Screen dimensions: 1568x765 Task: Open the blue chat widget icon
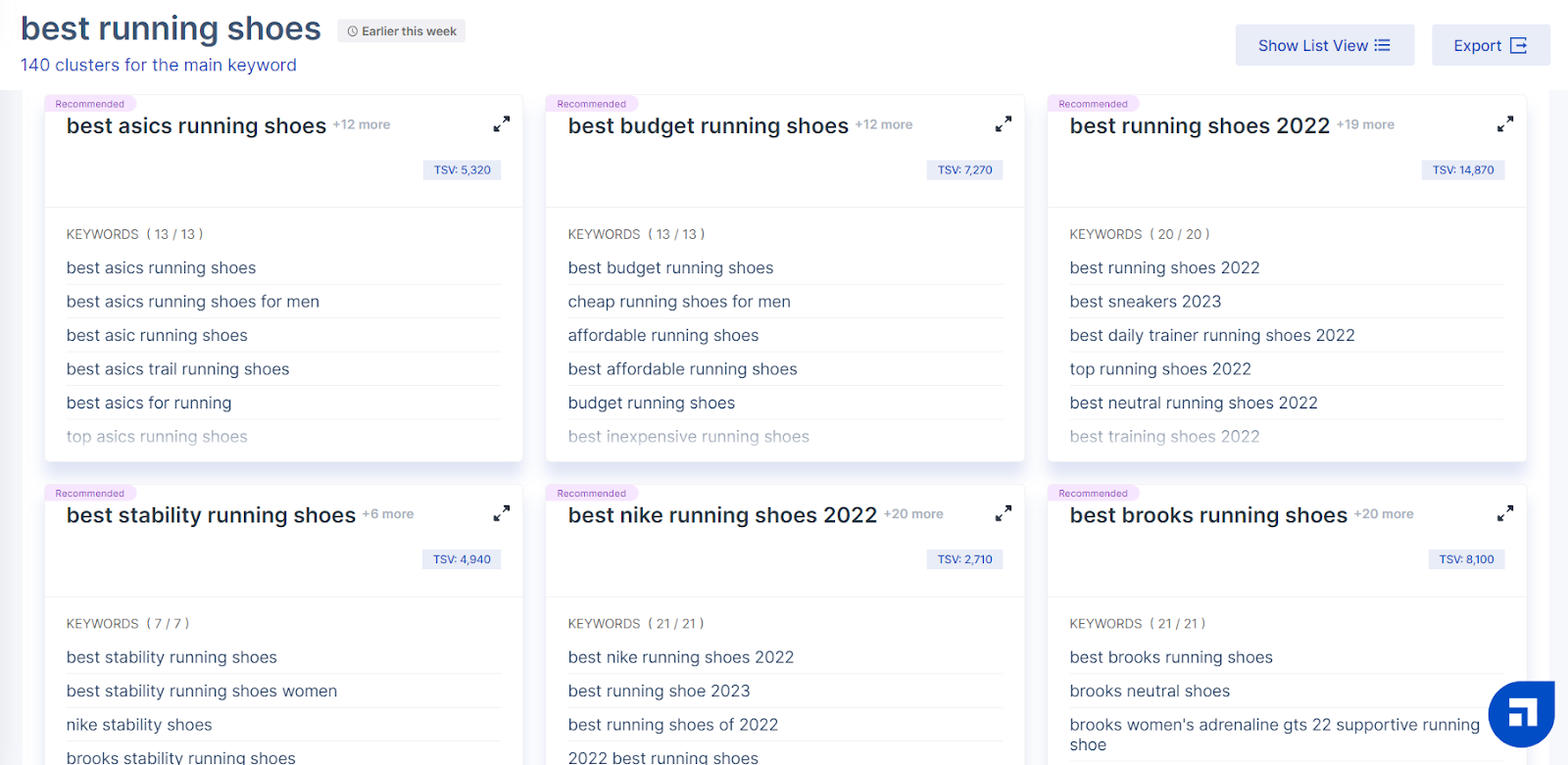tap(1521, 714)
